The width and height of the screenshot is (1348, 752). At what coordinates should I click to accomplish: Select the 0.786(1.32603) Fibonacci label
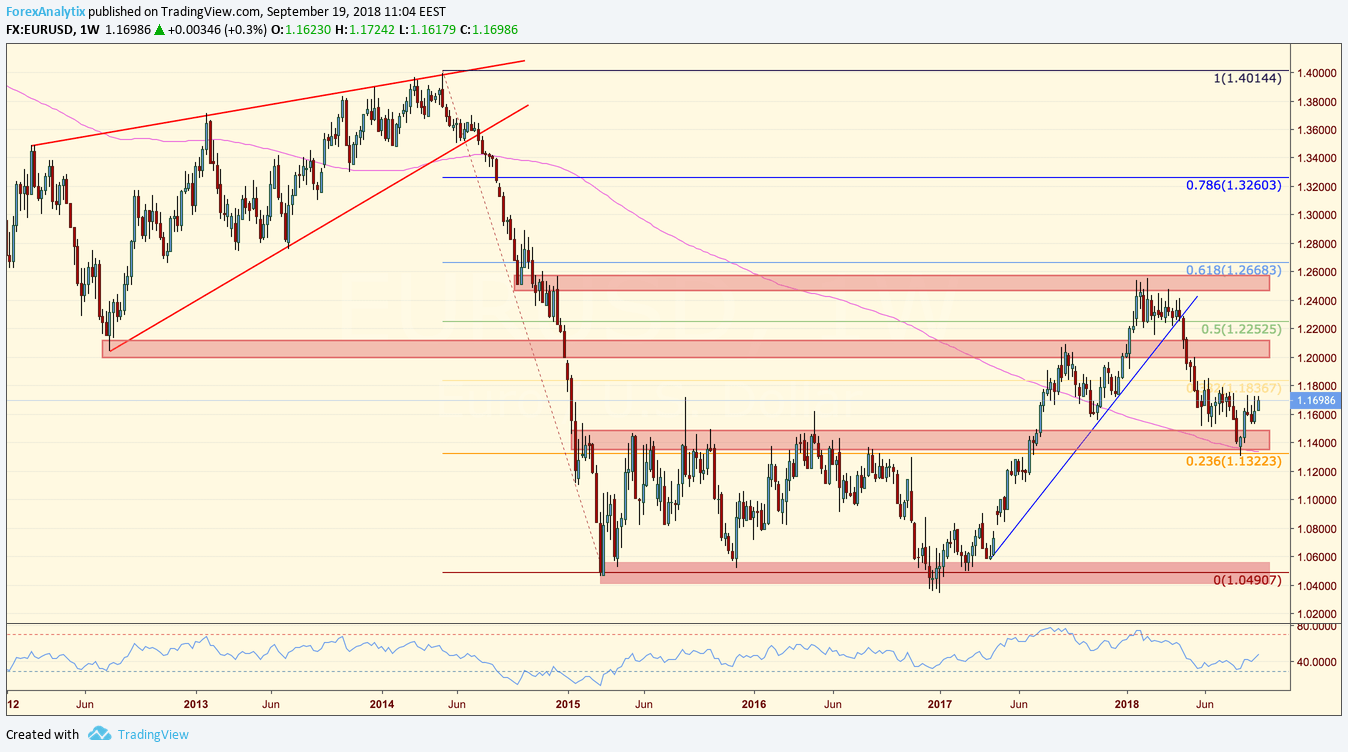(x=1234, y=185)
